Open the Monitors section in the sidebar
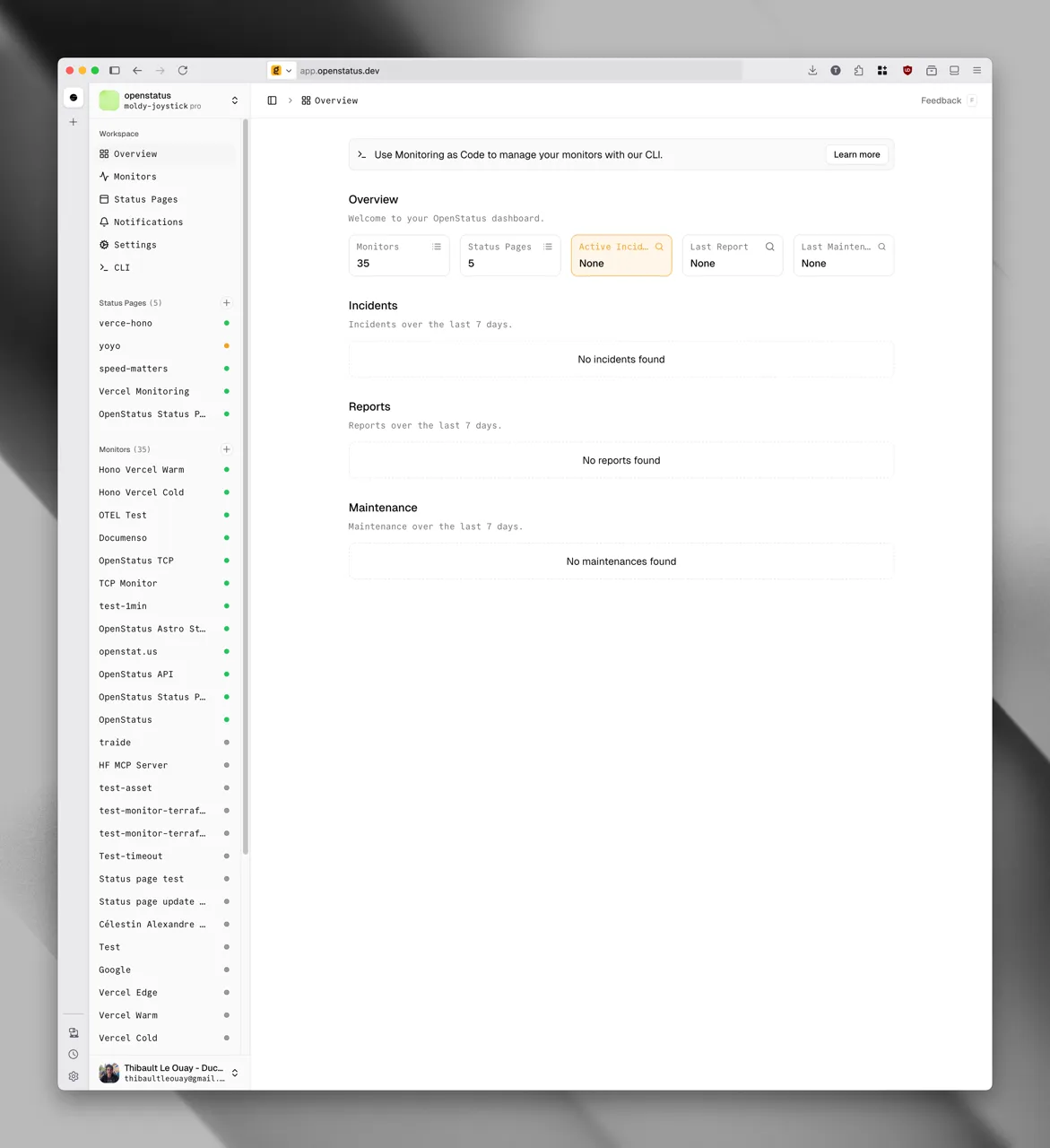Viewport: 1050px width, 1148px height. pos(135,176)
